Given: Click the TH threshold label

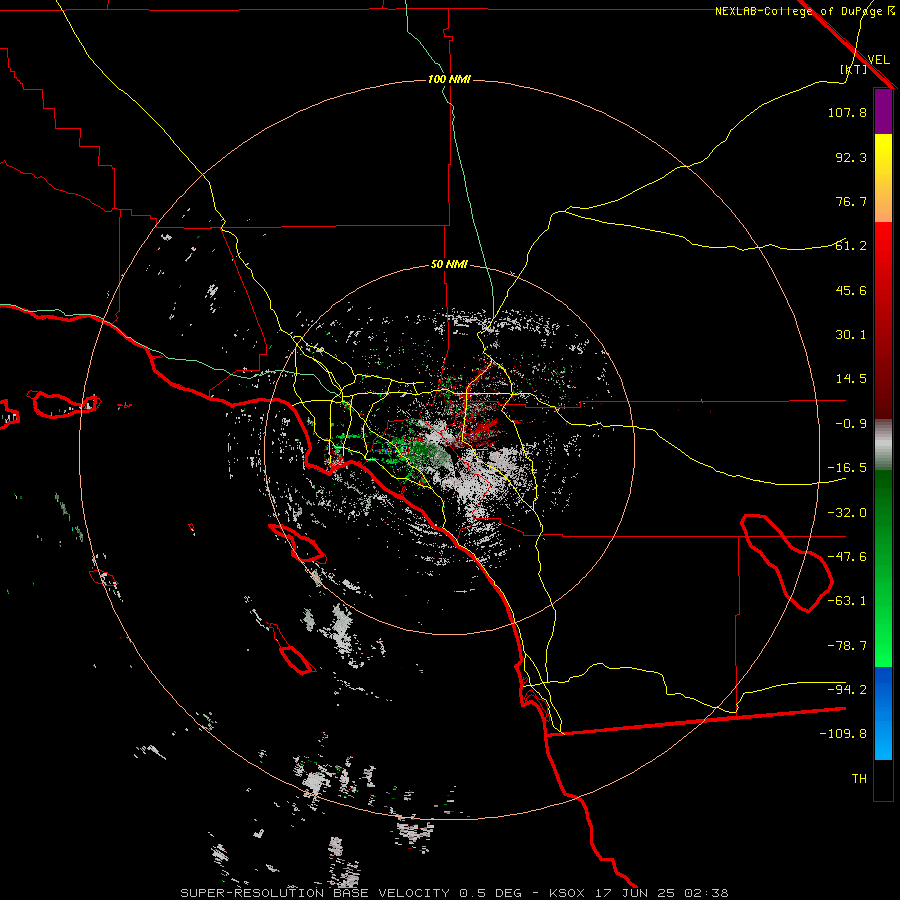Looking at the screenshot, I should click(x=859, y=779).
